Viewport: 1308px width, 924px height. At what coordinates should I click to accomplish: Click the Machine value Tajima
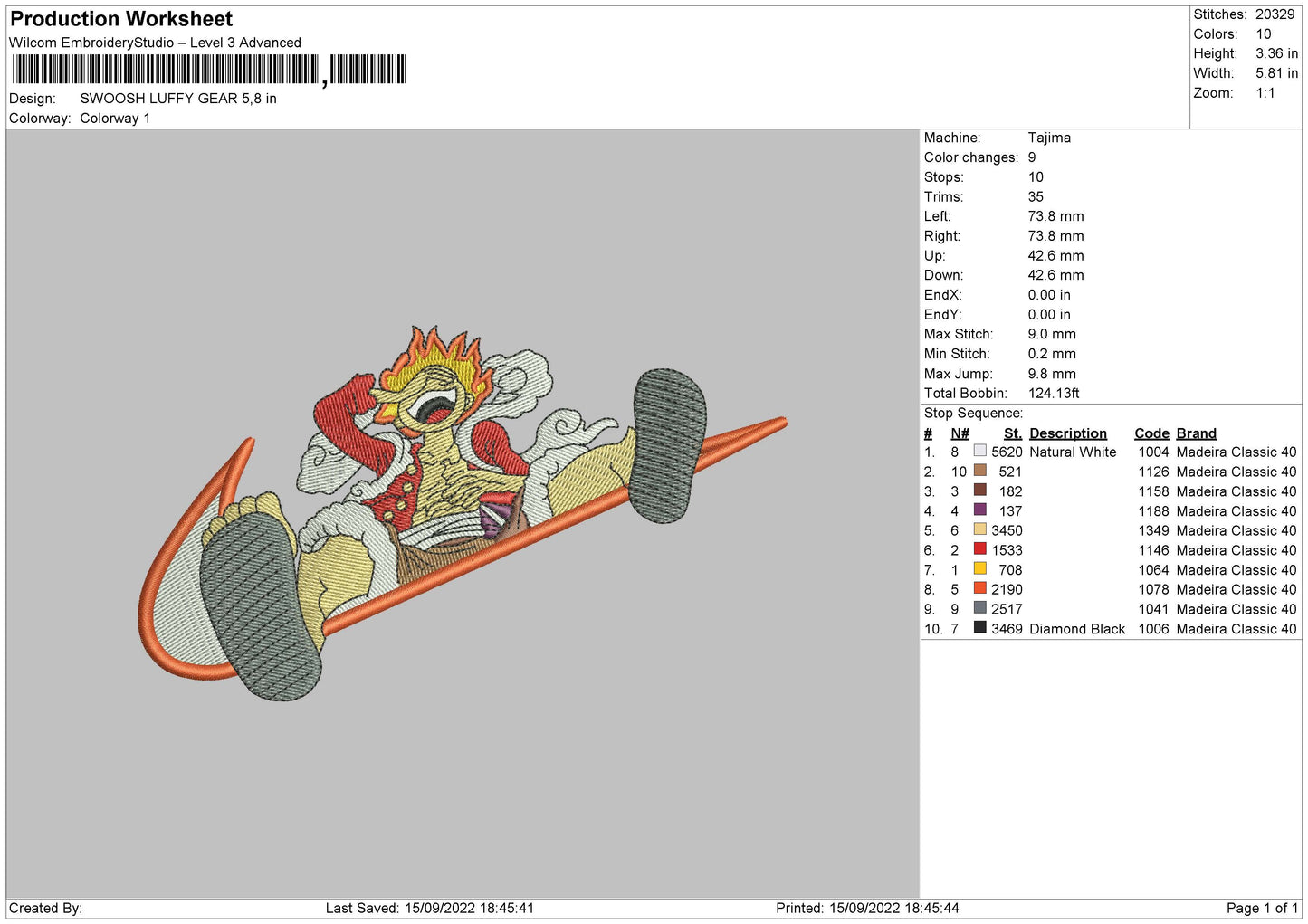pos(1049,138)
